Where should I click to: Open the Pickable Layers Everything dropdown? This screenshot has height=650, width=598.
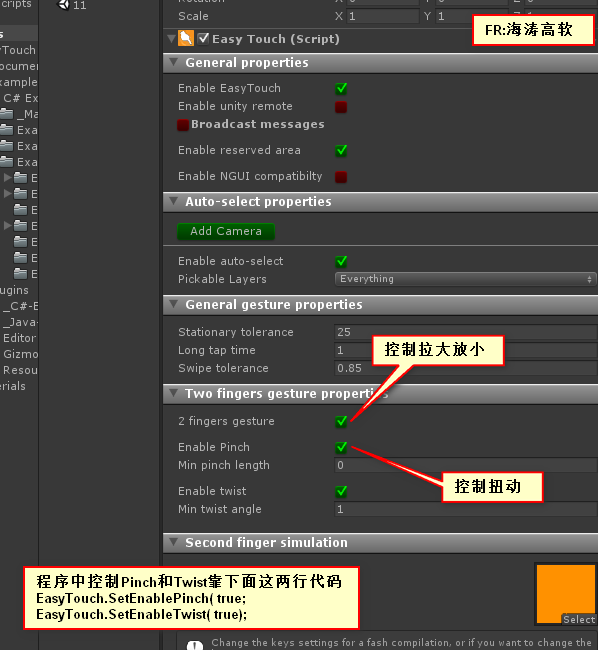point(465,279)
